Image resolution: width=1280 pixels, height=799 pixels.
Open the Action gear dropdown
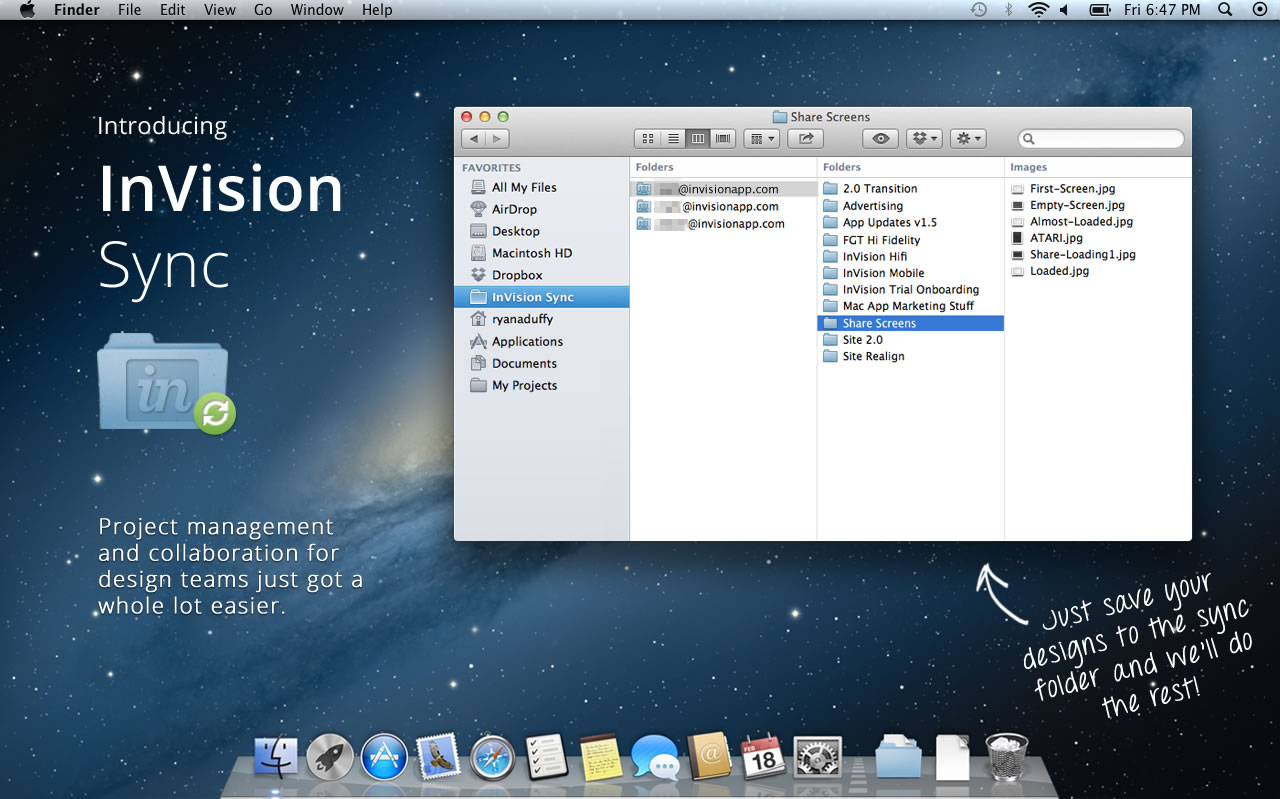tap(968, 139)
